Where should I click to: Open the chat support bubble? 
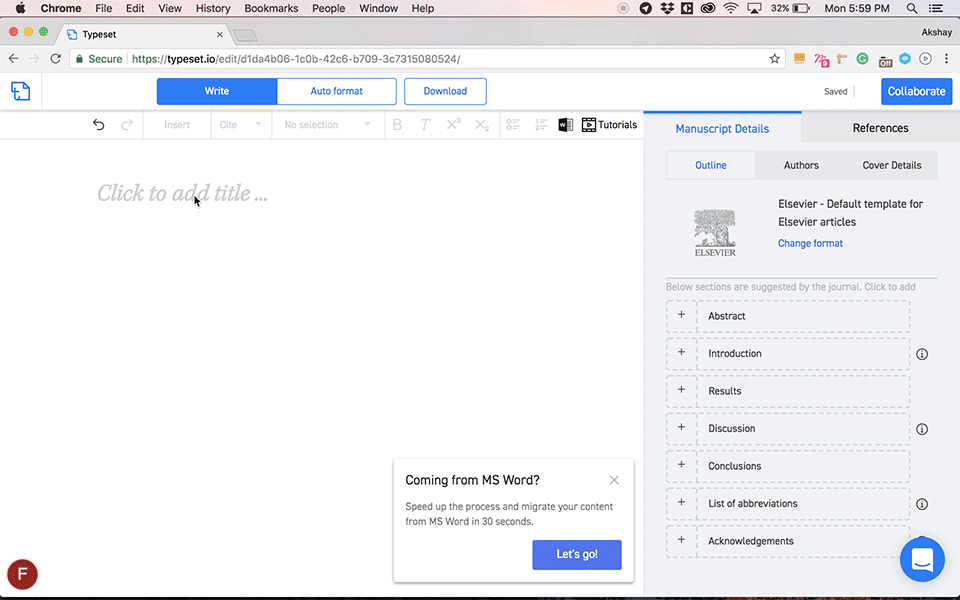pyautogui.click(x=922, y=559)
